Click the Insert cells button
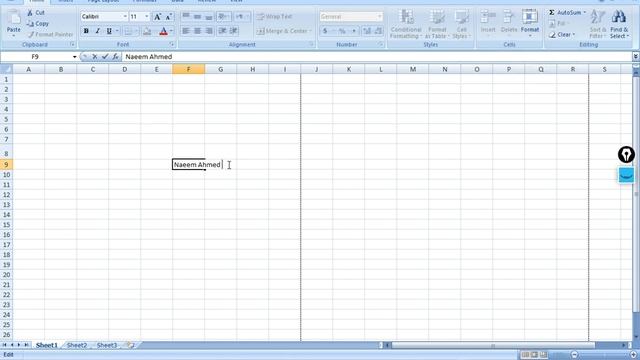Viewport: 640px width, 360px height. 488,22
